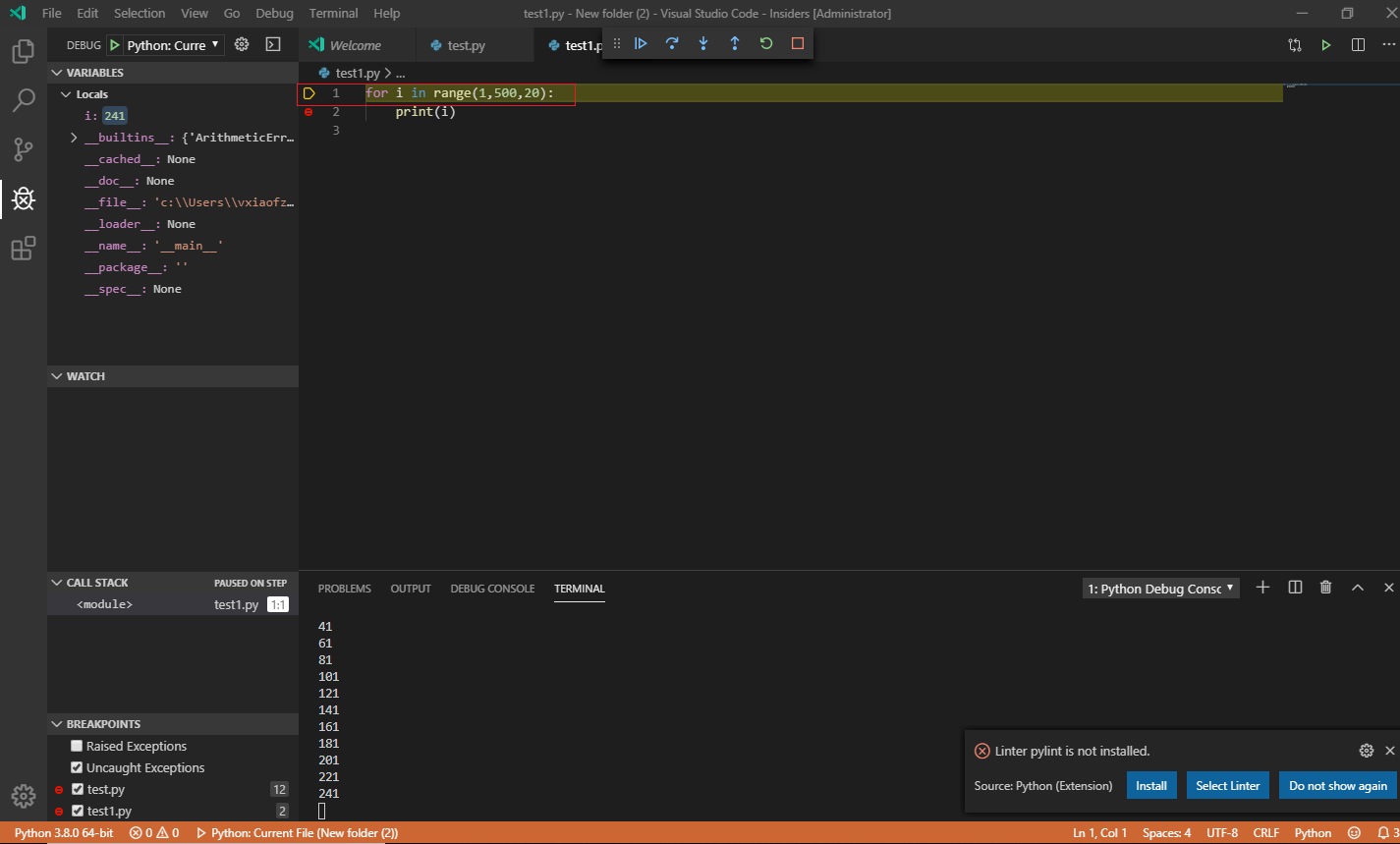Change line endings via CRLF
The height and width of the screenshot is (844, 1400).
click(x=1266, y=833)
